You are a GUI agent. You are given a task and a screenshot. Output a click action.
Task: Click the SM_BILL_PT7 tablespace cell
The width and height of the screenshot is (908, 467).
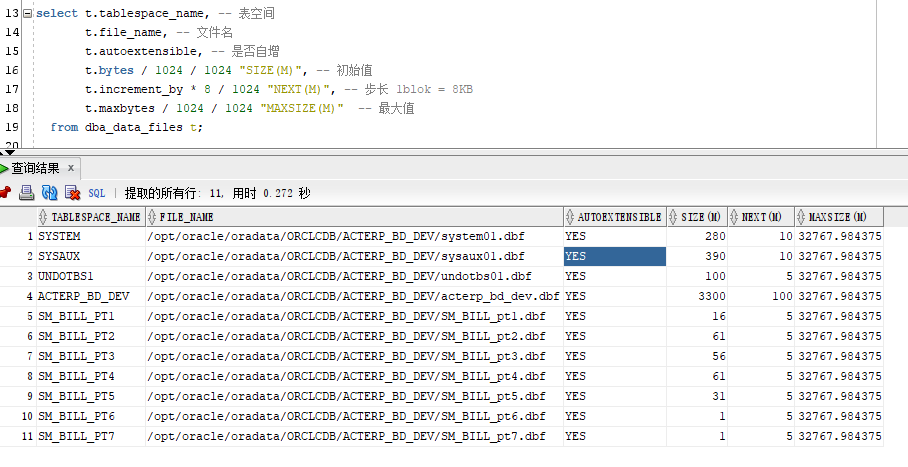pos(77,436)
